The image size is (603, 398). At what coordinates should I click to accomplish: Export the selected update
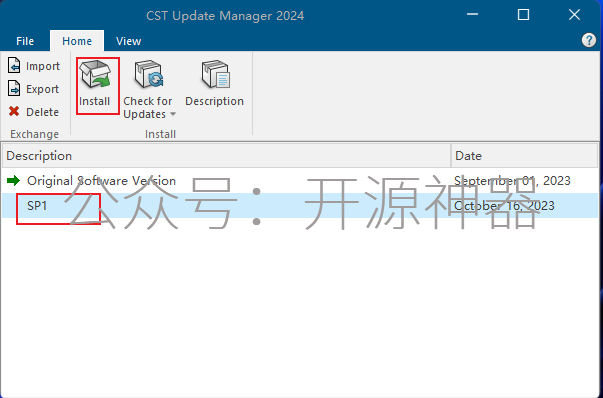(x=34, y=89)
